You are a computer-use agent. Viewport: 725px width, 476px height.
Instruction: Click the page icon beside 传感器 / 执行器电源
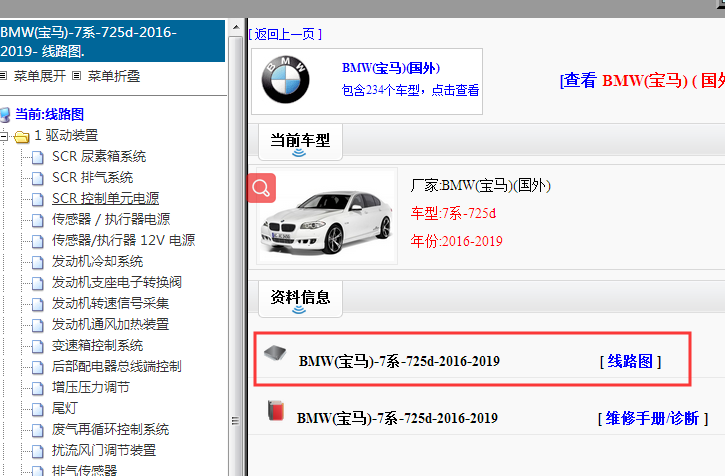tap(37, 220)
